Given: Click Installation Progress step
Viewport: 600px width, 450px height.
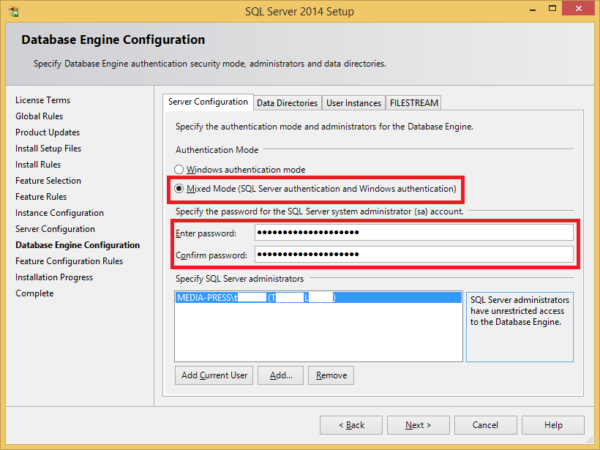Looking at the screenshot, I should (54, 277).
